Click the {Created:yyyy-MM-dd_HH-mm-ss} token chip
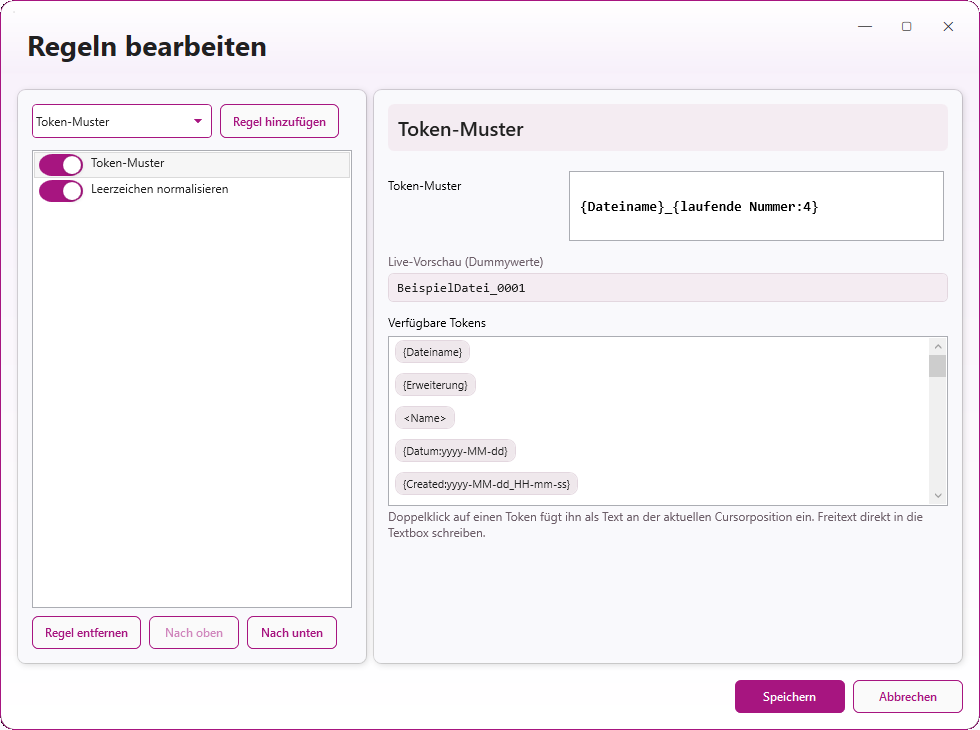Image resolution: width=980 pixels, height=730 pixels. pos(486,484)
